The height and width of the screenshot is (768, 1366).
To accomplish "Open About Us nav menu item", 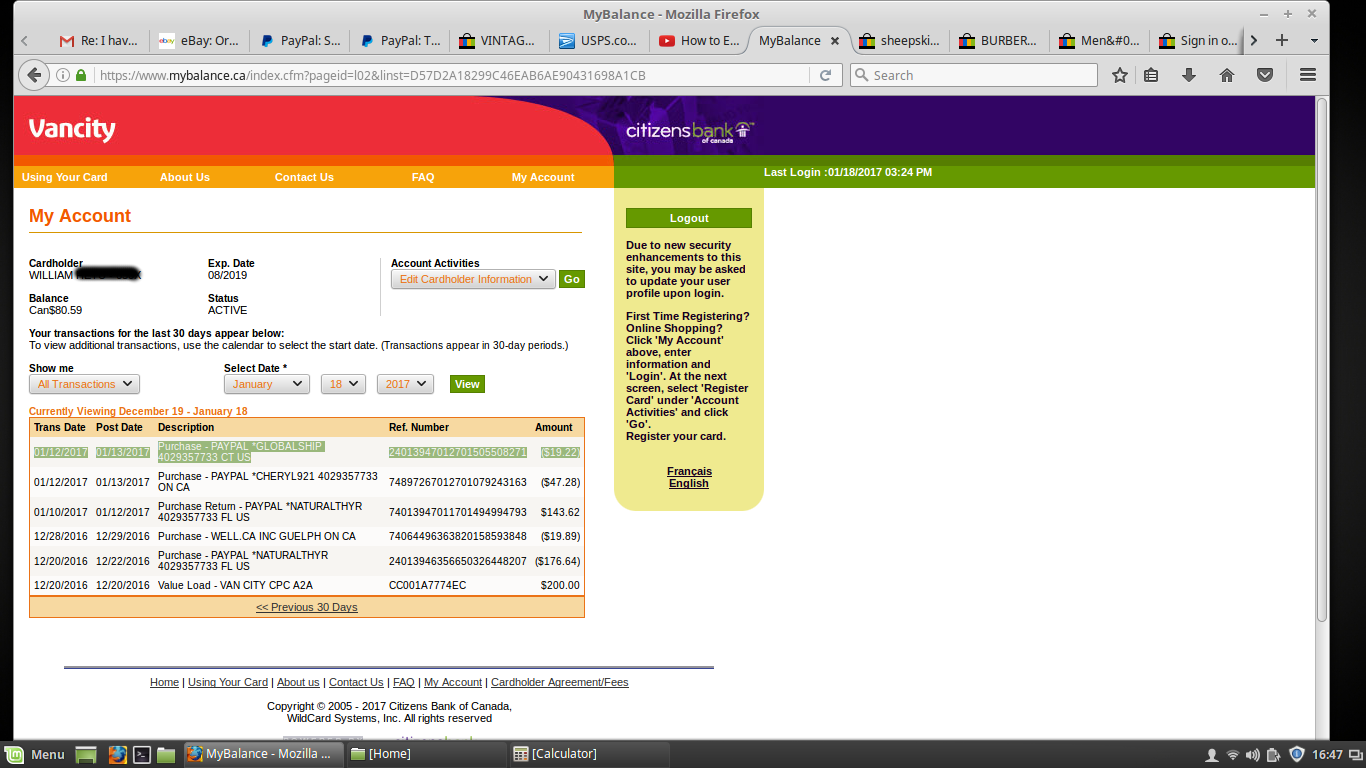I will [185, 177].
